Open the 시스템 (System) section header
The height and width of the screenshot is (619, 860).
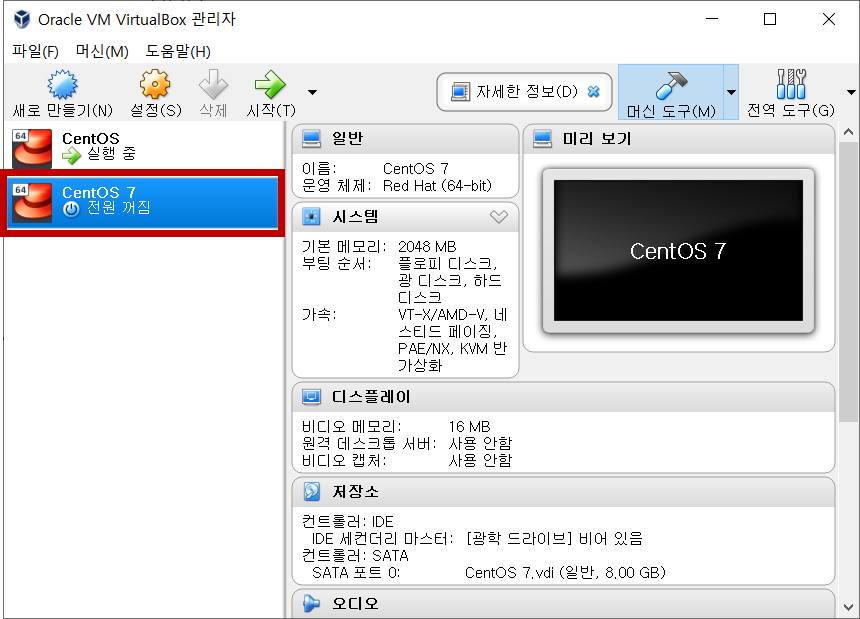(x=405, y=217)
